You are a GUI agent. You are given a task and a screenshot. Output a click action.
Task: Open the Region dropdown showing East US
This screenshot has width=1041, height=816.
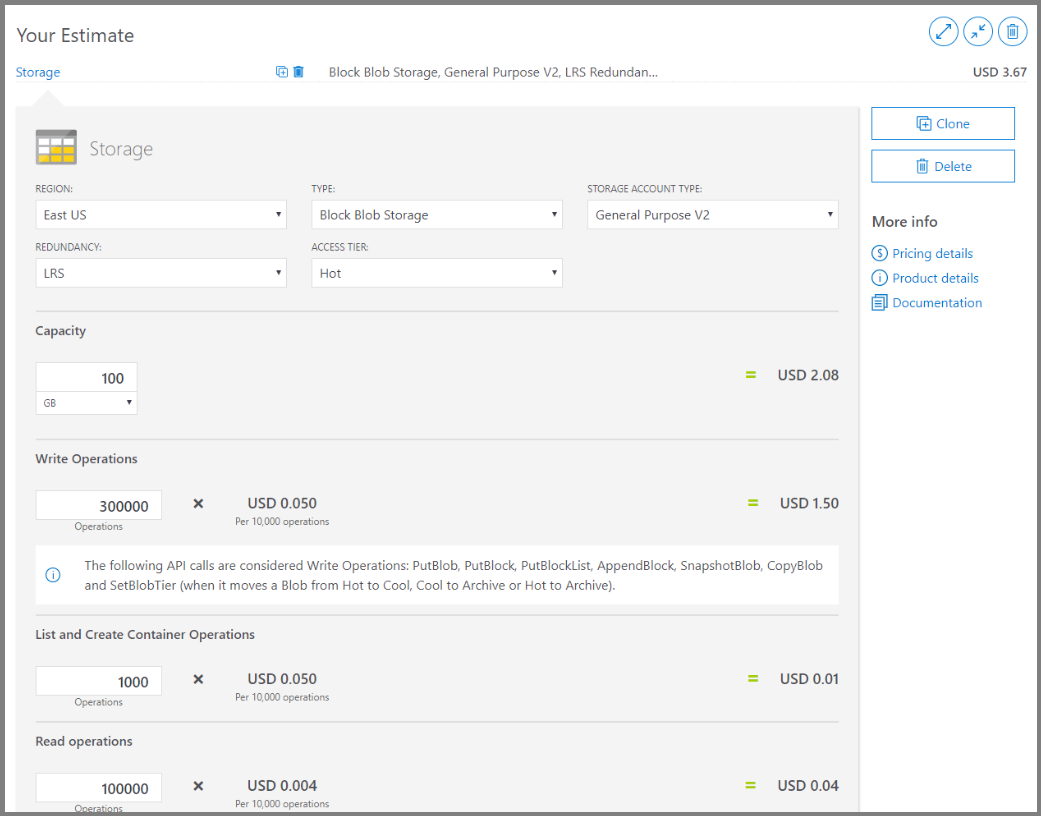click(x=161, y=214)
